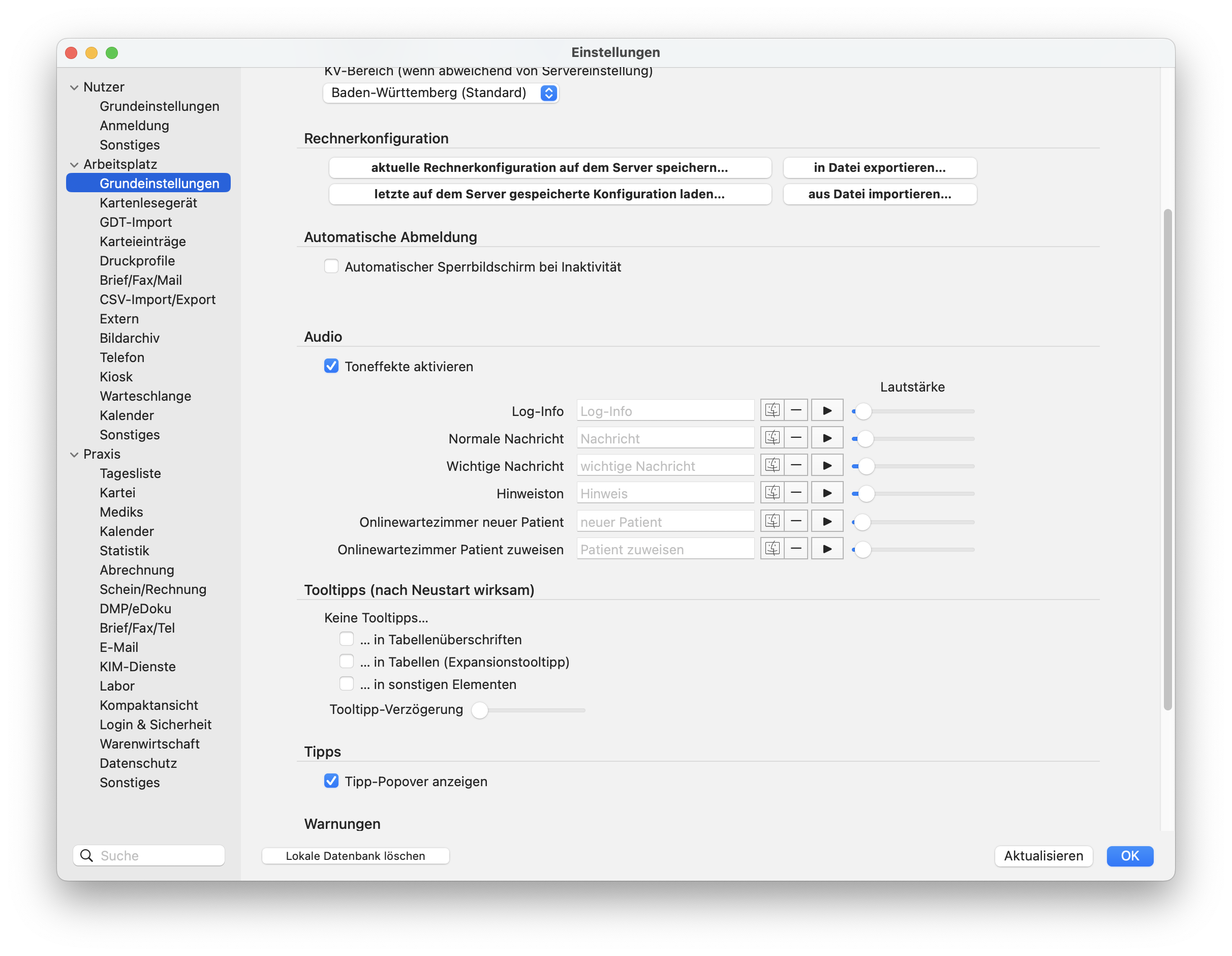Image resolution: width=1232 pixels, height=956 pixels.
Task: Play the Normale Nachricht sound
Action: (827, 438)
